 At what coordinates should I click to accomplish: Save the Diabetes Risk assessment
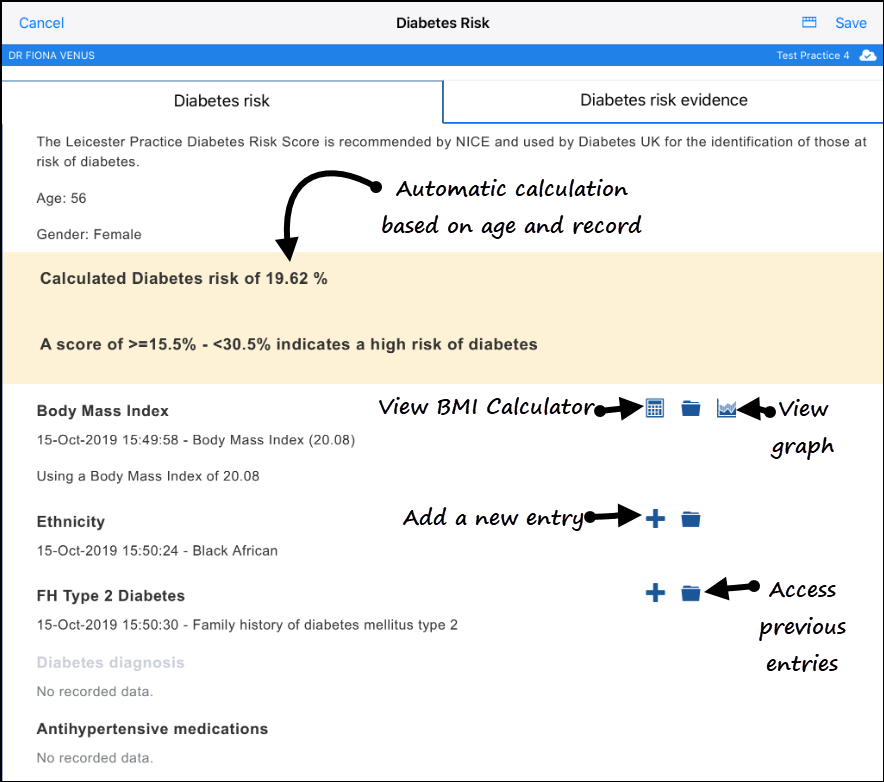(x=851, y=23)
